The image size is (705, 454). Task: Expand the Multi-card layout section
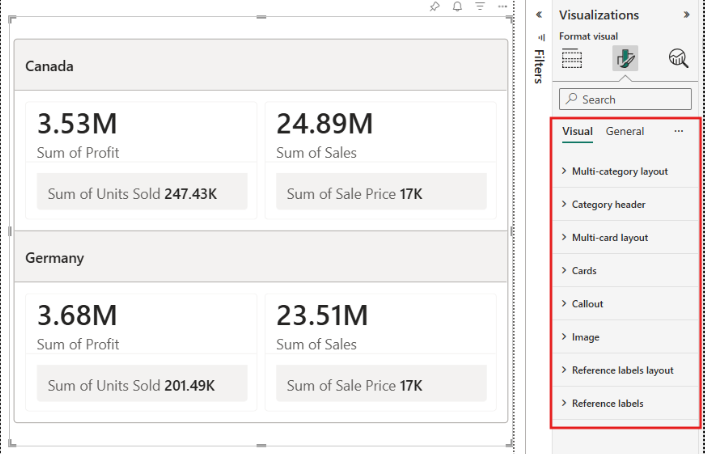coord(609,237)
